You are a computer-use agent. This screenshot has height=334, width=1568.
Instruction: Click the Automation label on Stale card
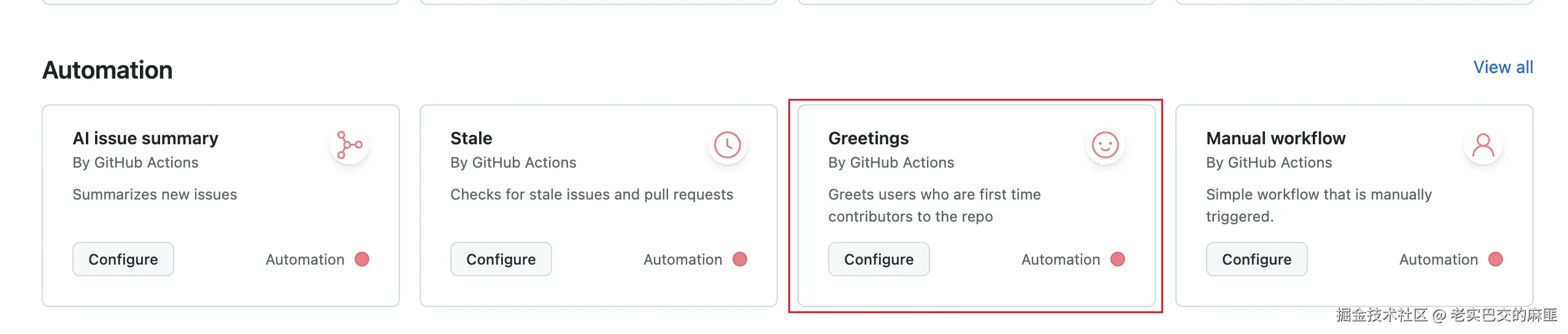[683, 260]
